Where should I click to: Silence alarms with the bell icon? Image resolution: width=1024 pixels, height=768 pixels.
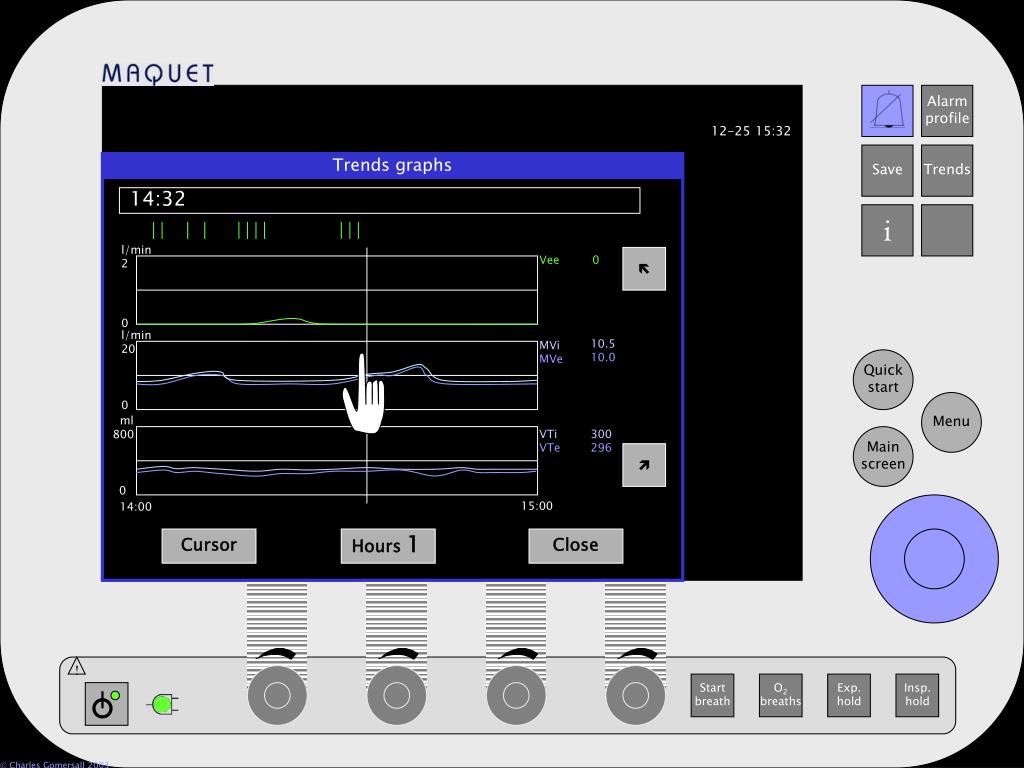pyautogui.click(x=887, y=110)
